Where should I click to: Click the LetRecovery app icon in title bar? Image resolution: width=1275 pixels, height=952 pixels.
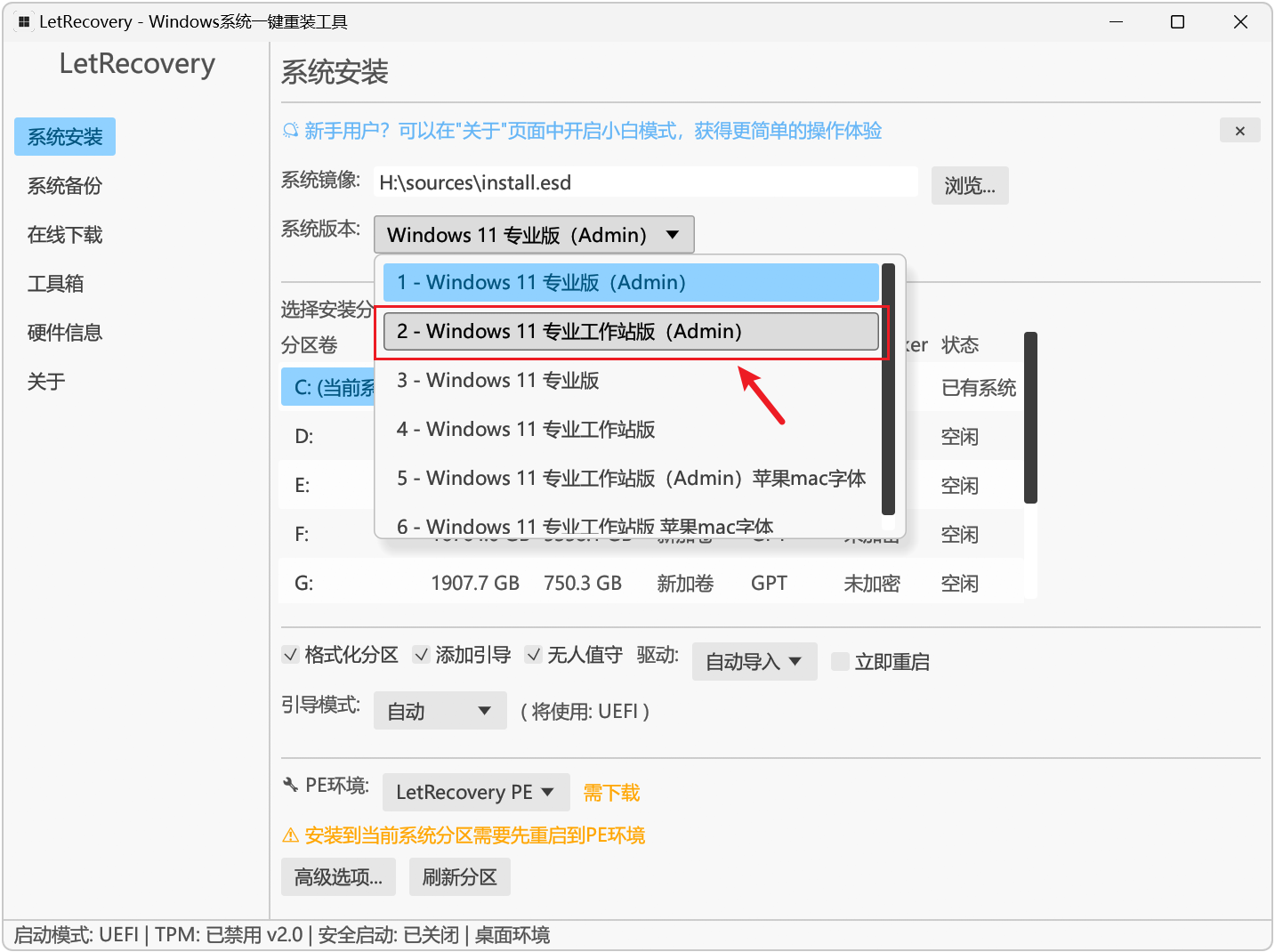(24, 21)
